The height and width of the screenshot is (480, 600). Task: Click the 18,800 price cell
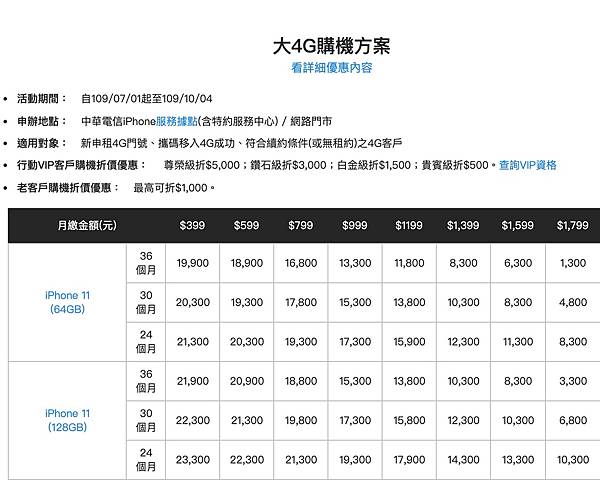301,381
